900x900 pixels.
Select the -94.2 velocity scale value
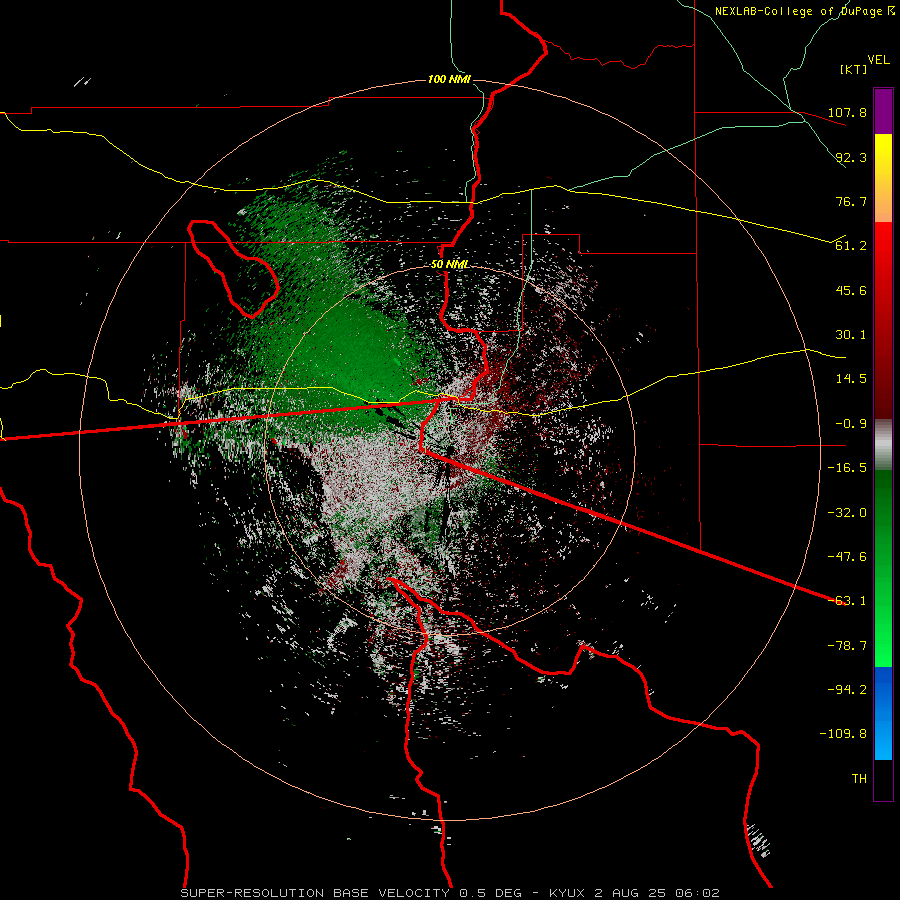(847, 690)
